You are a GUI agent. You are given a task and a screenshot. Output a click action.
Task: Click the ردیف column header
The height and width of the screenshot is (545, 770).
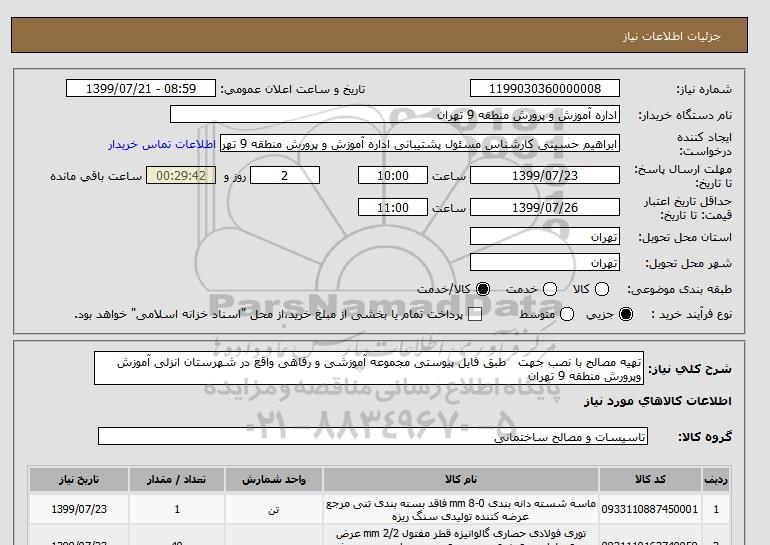point(716,479)
